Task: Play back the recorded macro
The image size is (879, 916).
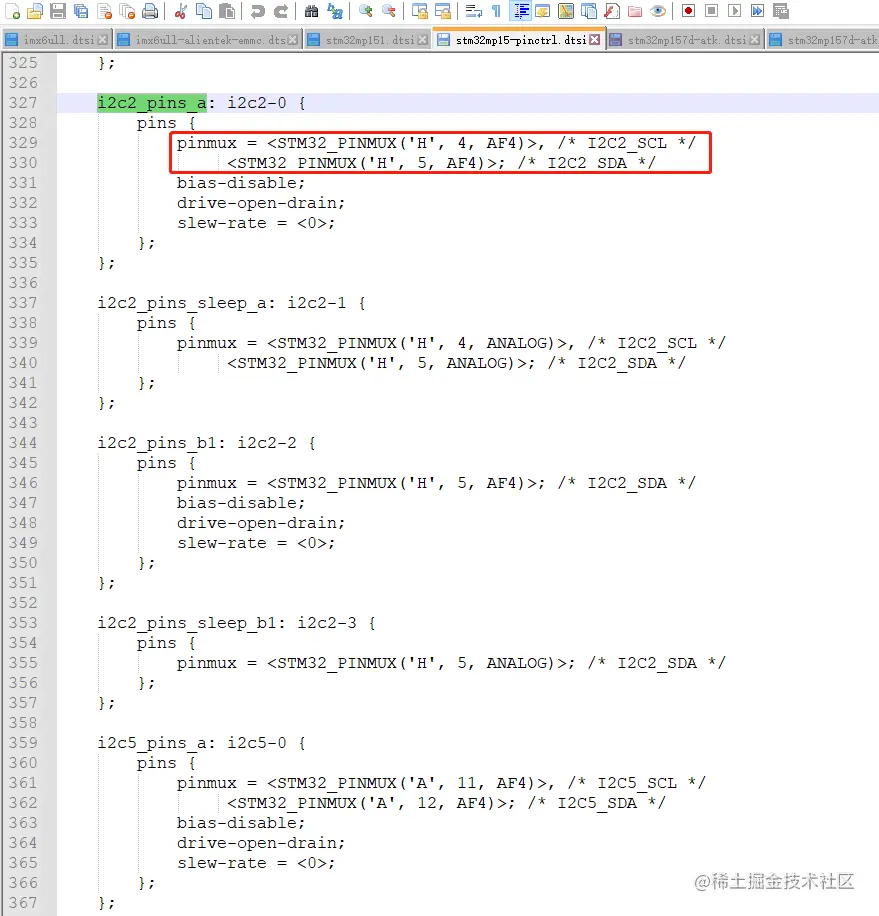Action: tap(735, 11)
